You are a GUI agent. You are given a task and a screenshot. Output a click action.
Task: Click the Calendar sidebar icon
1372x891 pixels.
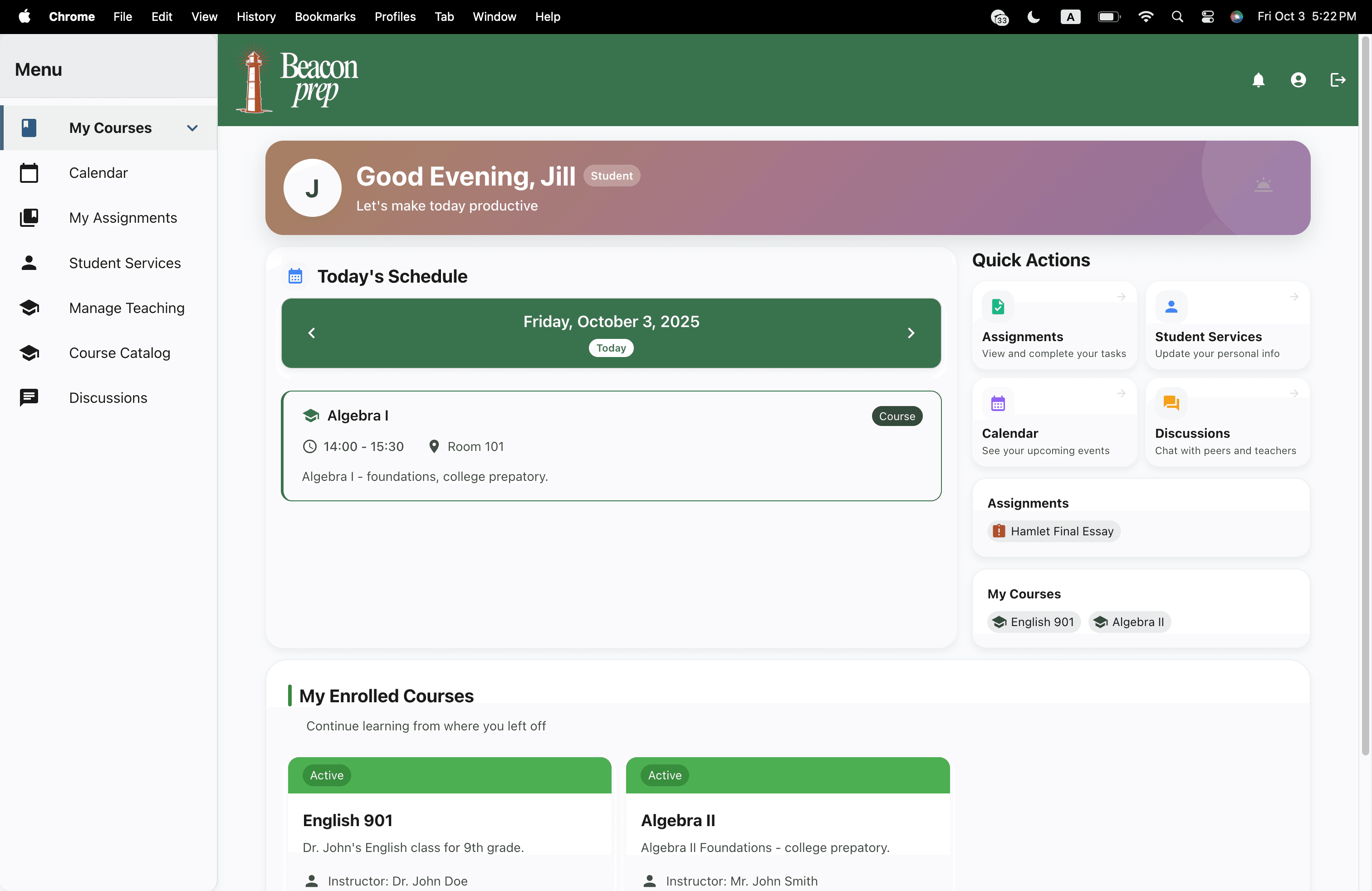pyautogui.click(x=29, y=173)
